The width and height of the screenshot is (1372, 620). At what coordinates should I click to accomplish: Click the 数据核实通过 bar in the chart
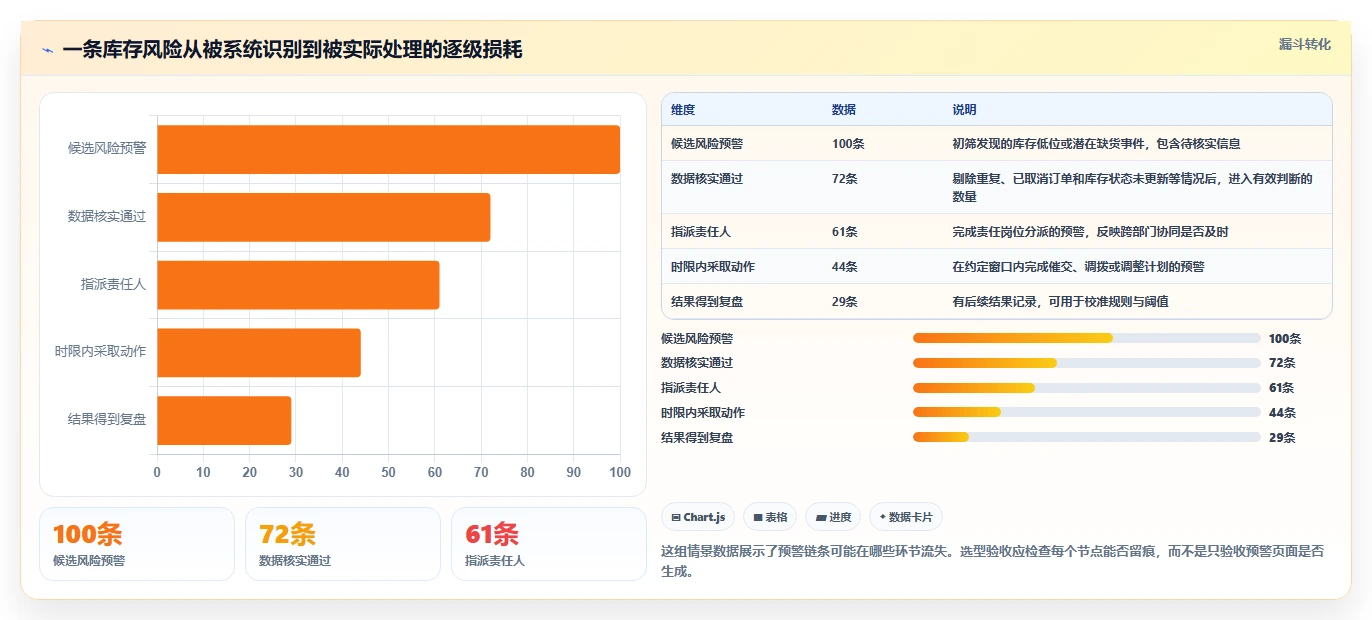tap(324, 217)
